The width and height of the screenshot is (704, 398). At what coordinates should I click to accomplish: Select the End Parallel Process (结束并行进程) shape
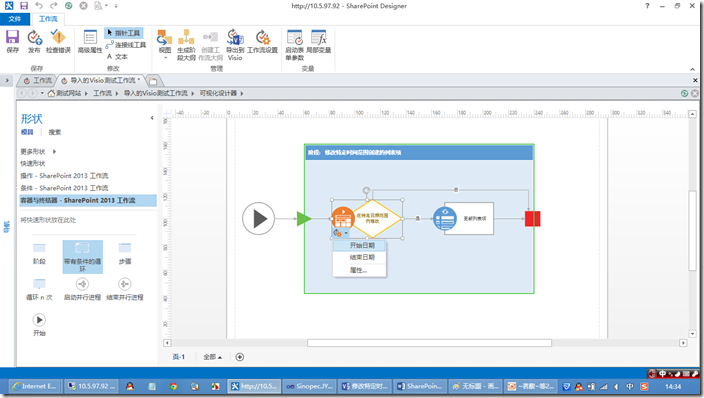click(125, 289)
